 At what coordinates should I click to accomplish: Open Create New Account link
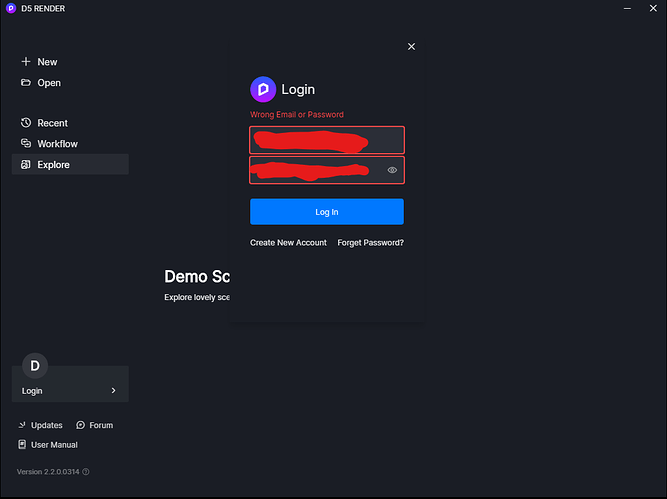[x=288, y=242]
